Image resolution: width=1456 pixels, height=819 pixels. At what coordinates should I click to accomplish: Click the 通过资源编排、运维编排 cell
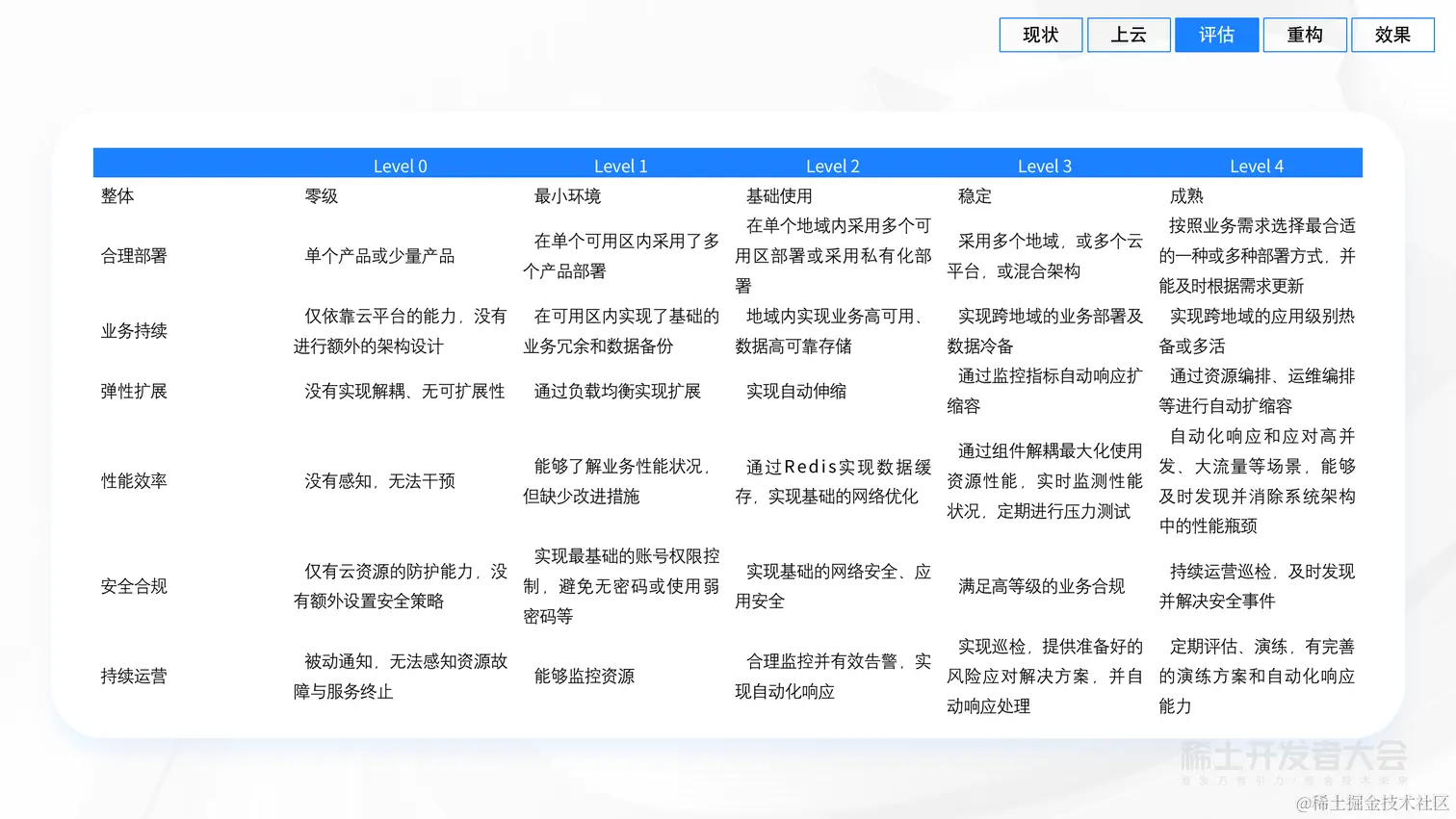(1257, 391)
